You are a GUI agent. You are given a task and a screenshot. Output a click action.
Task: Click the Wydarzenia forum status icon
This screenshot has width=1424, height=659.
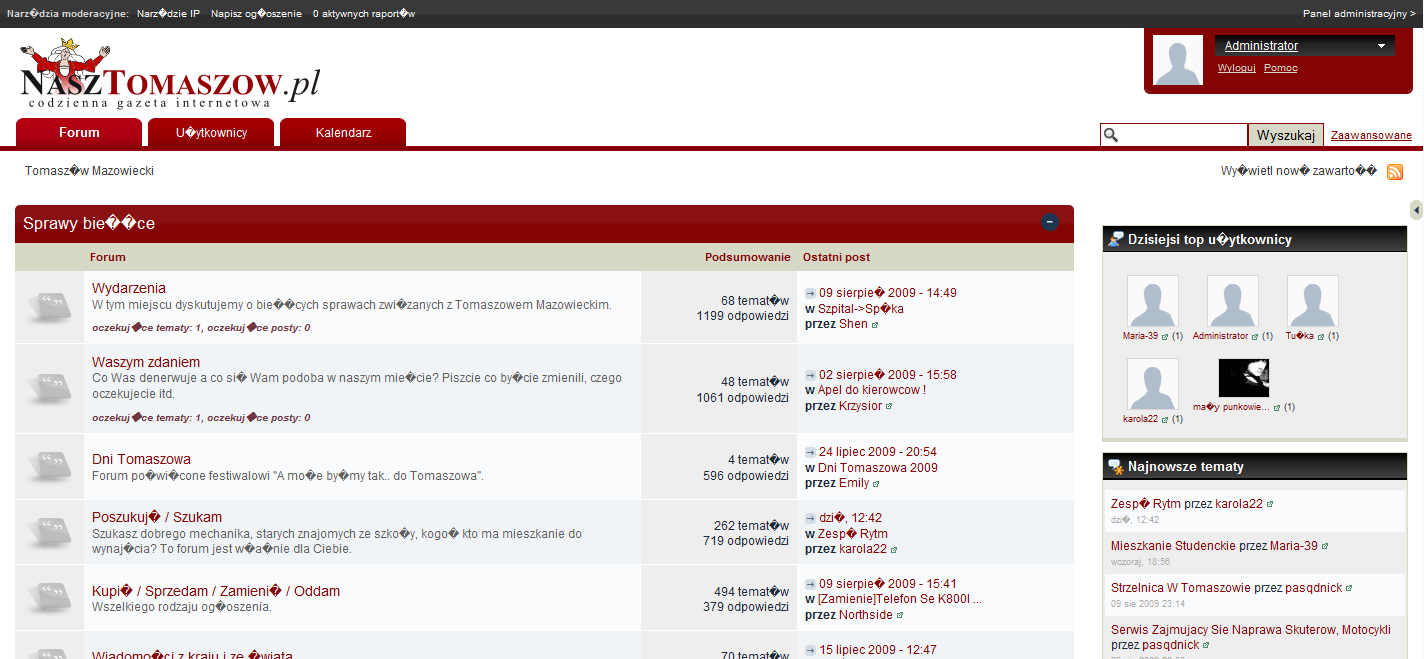[48, 305]
